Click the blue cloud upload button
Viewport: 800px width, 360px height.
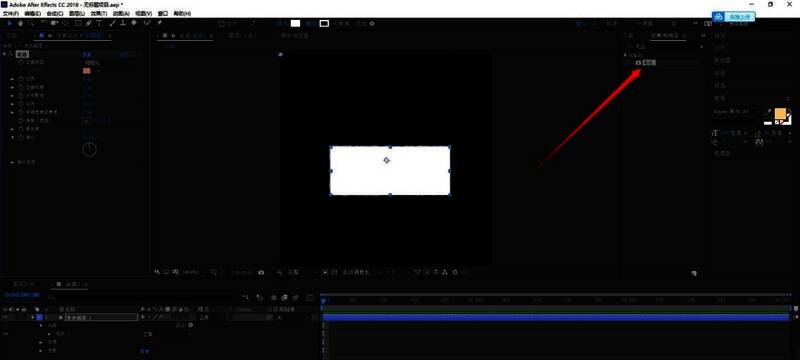tap(734, 17)
